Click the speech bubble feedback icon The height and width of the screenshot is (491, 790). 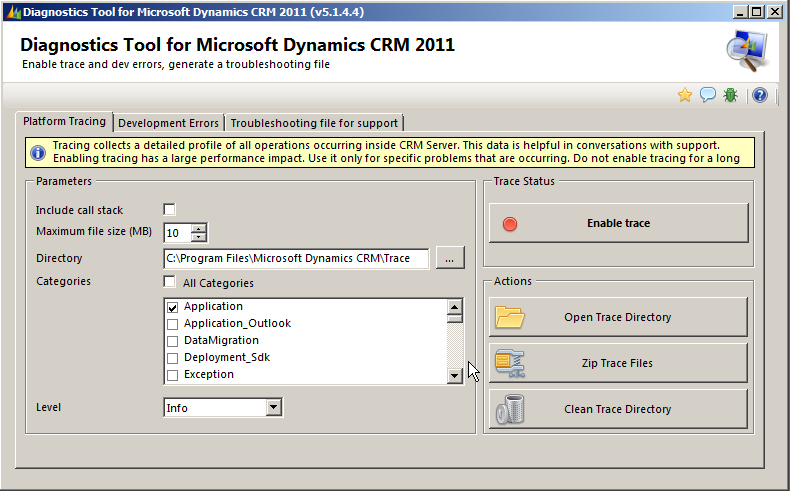(x=708, y=95)
